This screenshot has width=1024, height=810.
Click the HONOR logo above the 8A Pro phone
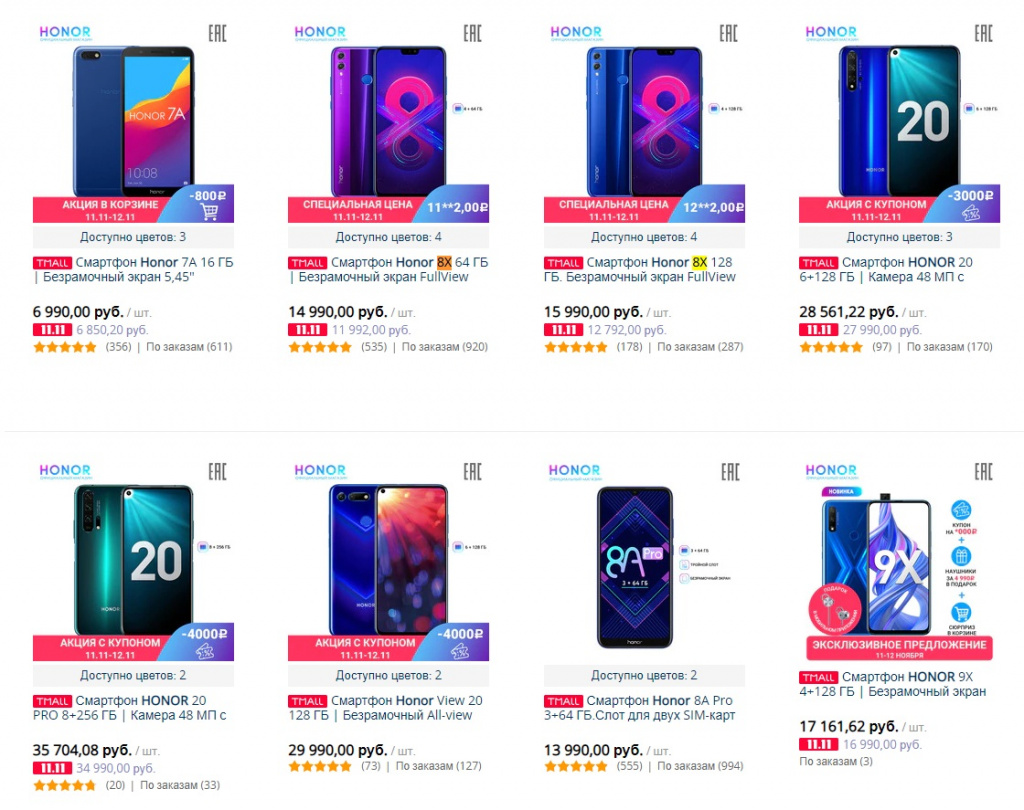point(575,470)
